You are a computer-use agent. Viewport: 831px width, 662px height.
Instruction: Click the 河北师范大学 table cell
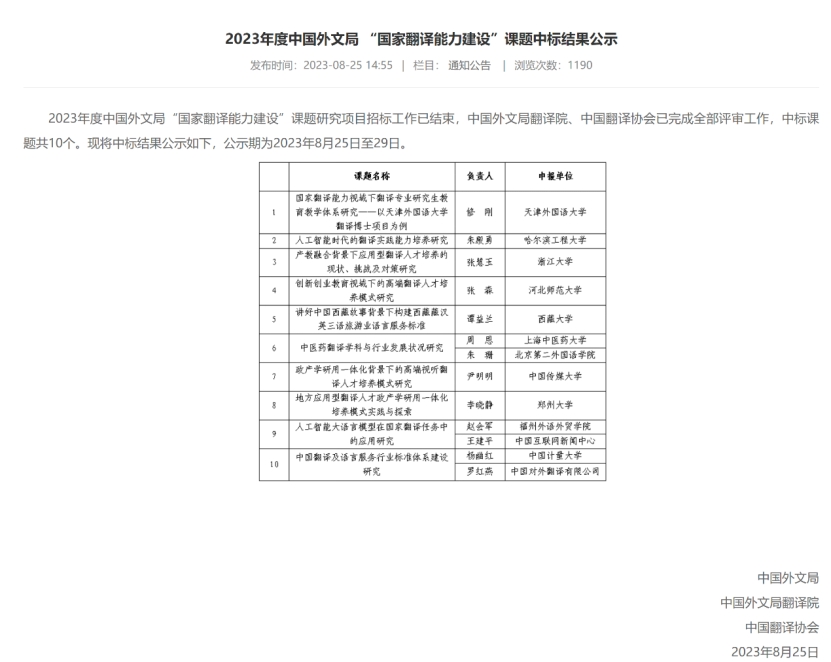pos(554,290)
